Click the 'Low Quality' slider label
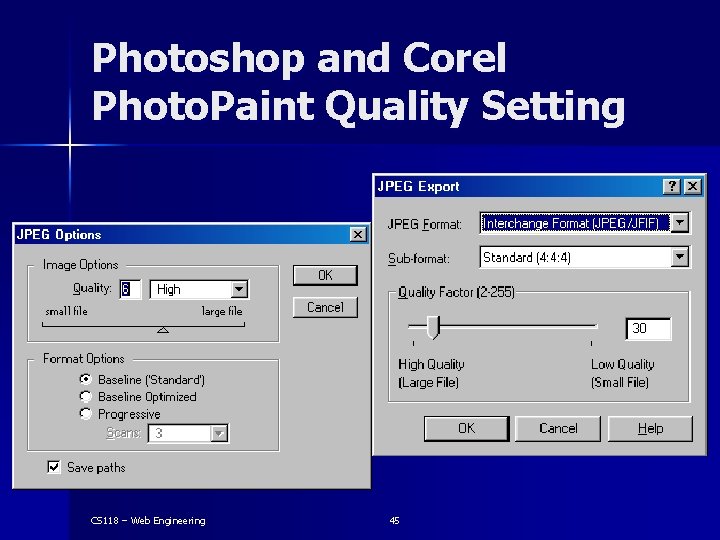 623,364
